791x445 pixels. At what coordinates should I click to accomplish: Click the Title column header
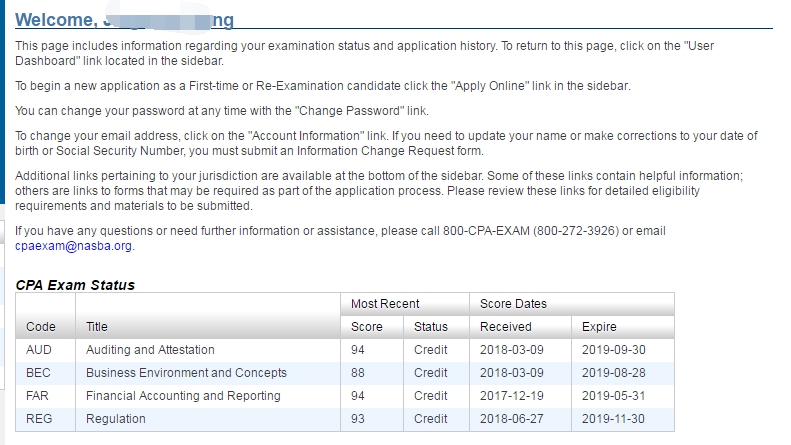97,327
